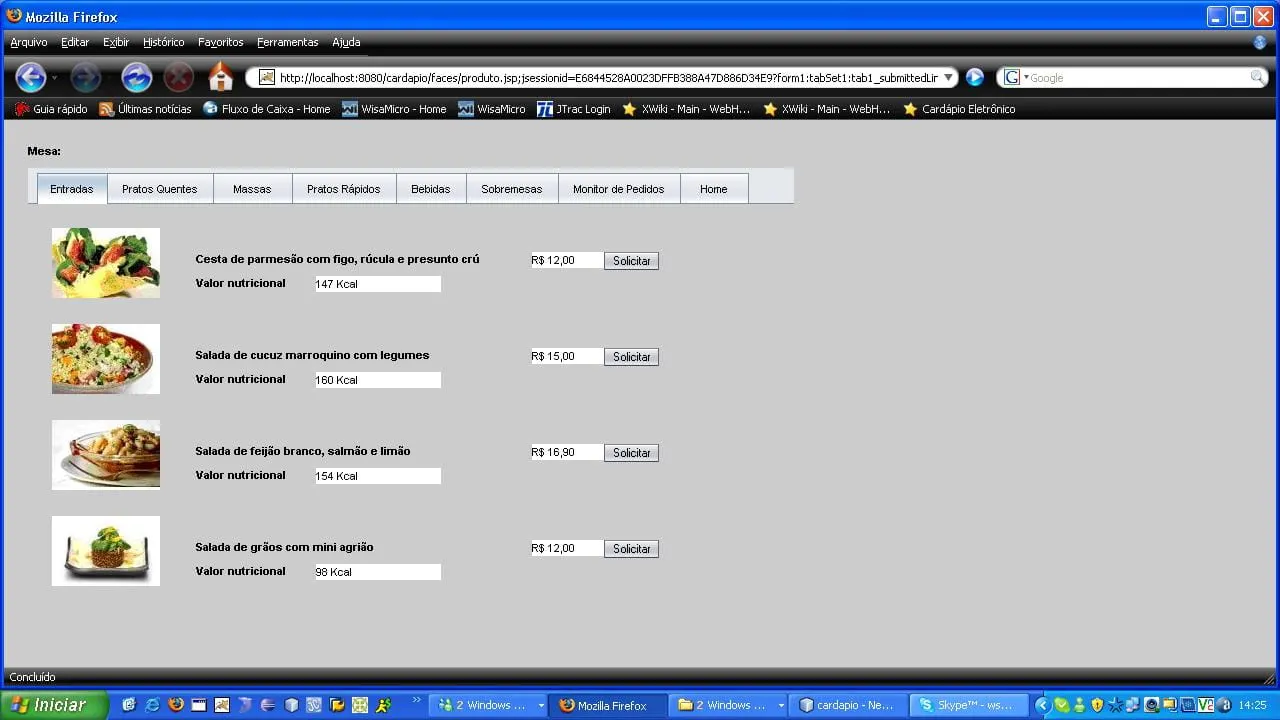Click Solicitar for Cesta de parmesão
Screen dimensions: 1280x720
click(x=632, y=261)
